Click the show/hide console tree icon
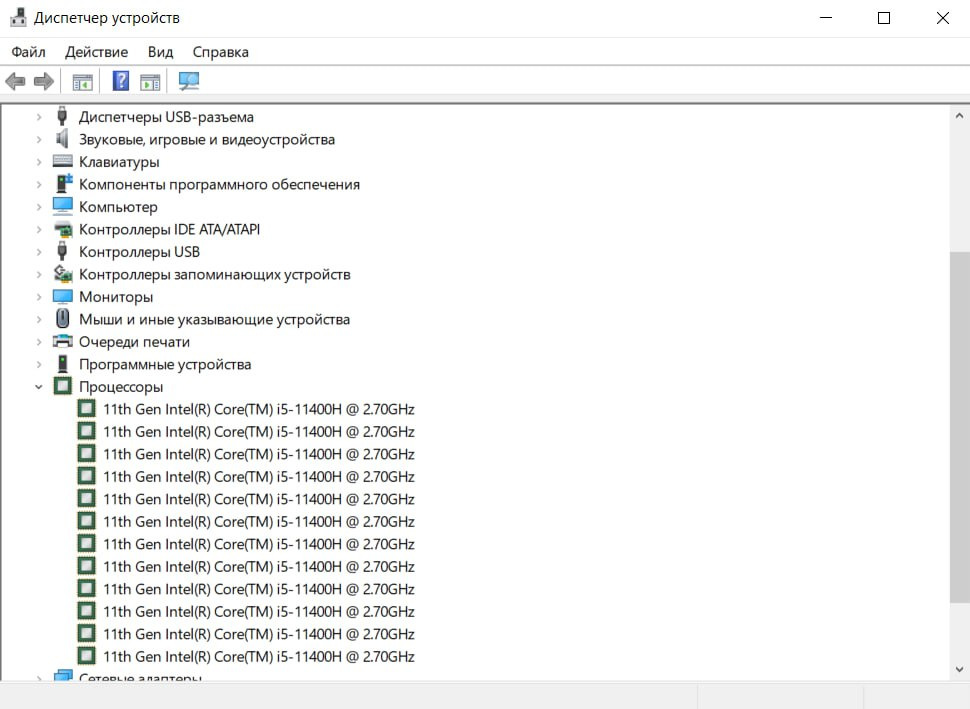 [82, 81]
